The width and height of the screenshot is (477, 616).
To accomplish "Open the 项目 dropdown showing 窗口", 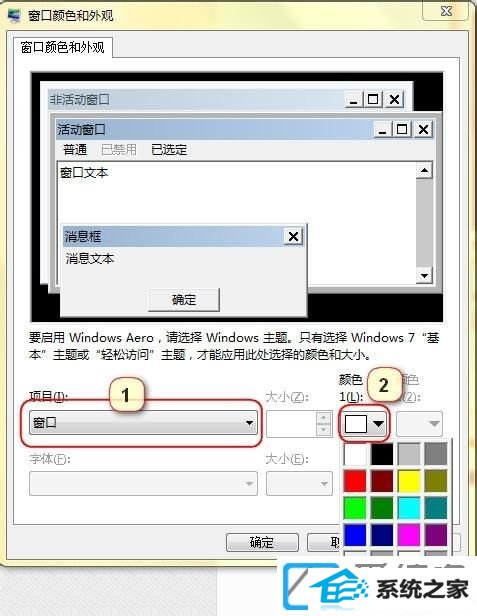I will (143, 423).
